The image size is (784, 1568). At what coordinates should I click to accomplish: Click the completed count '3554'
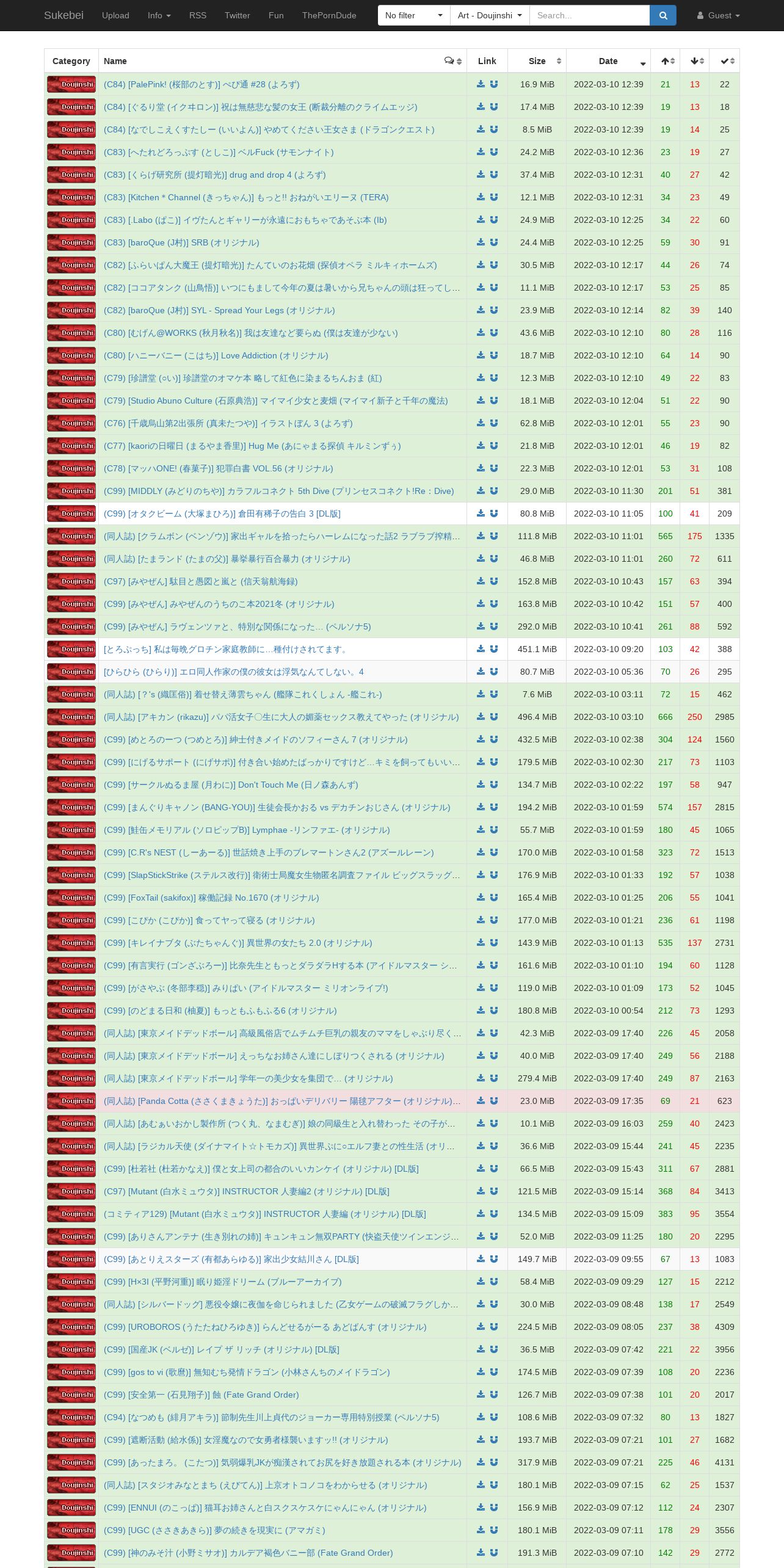click(725, 1214)
